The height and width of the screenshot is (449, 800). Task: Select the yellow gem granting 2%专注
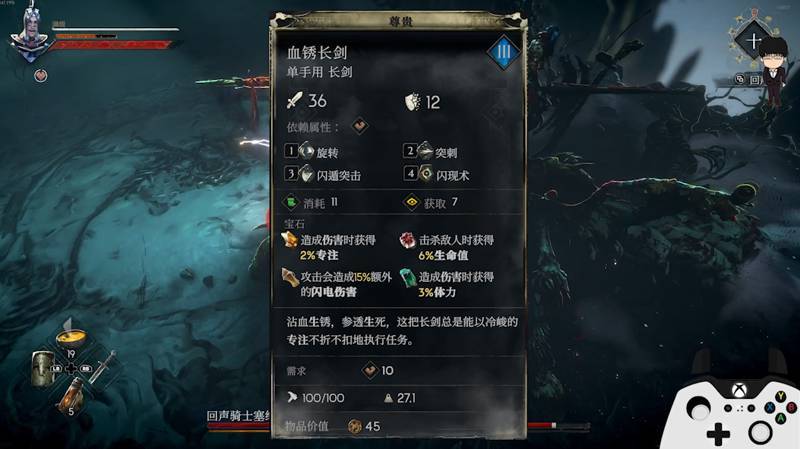coord(289,239)
